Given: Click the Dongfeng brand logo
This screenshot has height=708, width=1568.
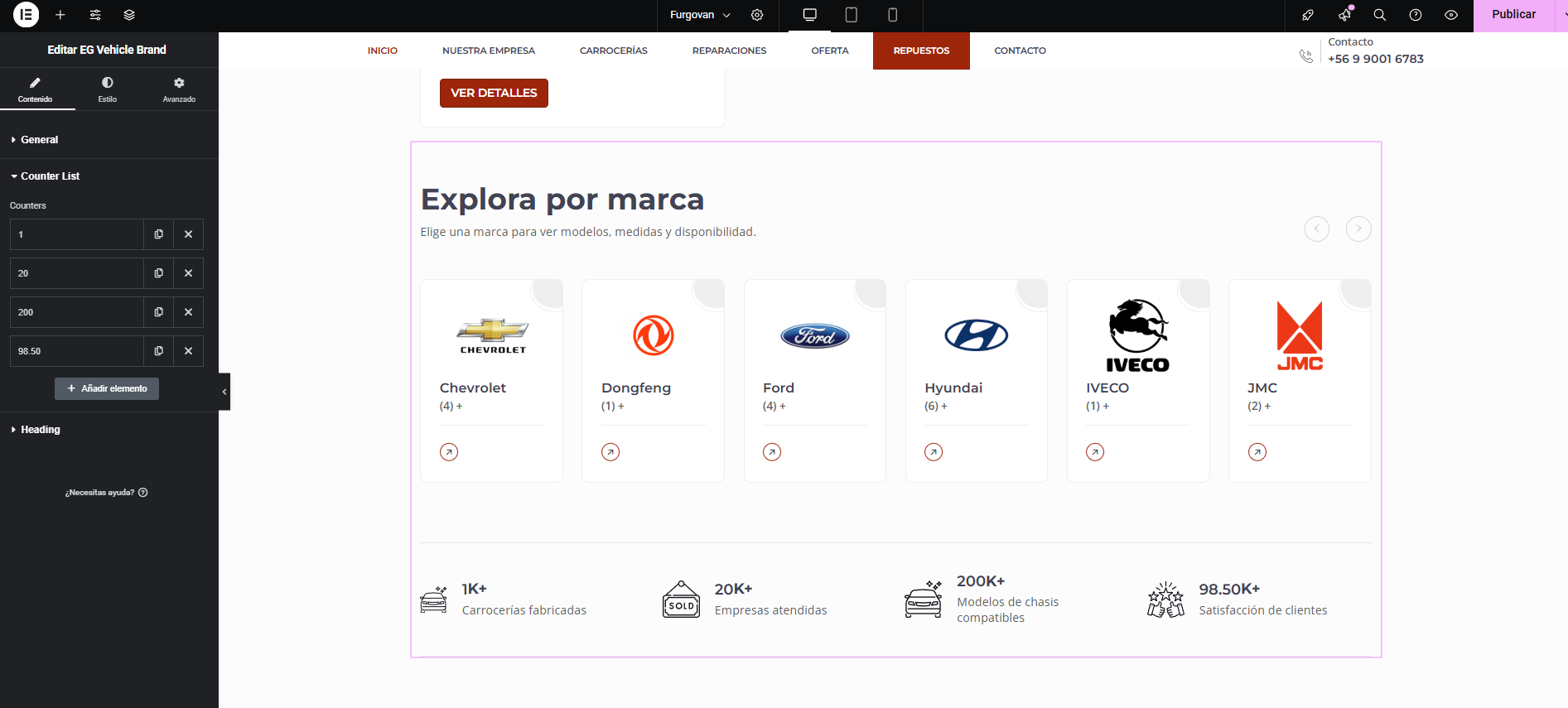Looking at the screenshot, I should (654, 335).
